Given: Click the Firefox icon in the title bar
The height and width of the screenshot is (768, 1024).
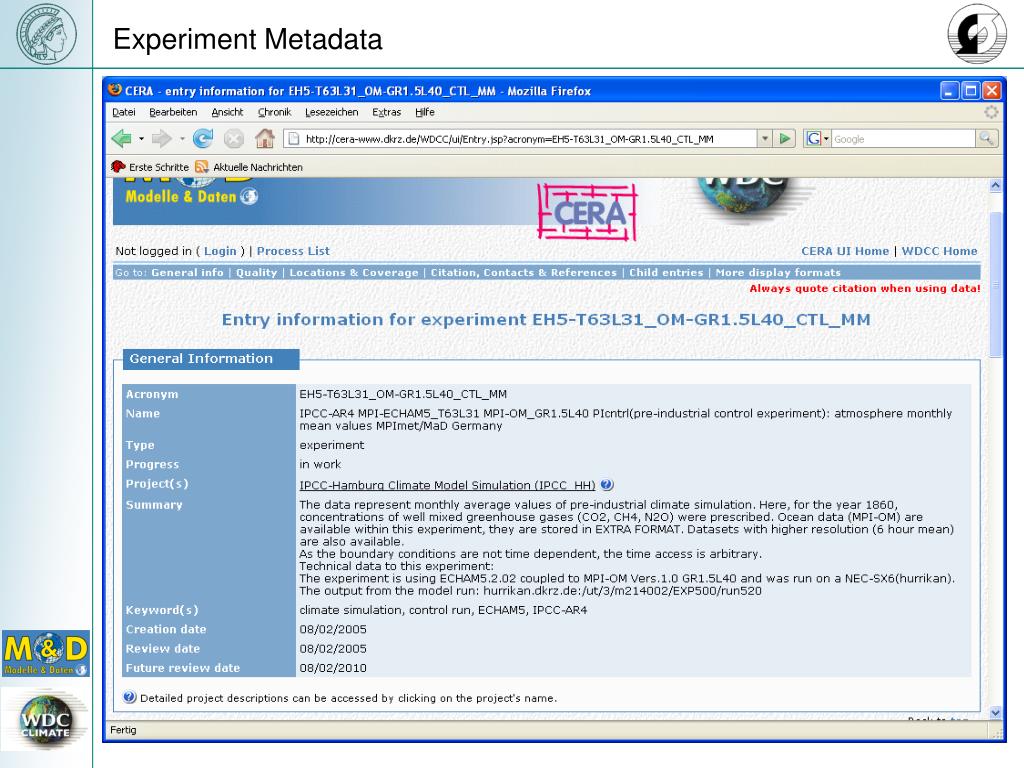Looking at the screenshot, I should point(116,90).
